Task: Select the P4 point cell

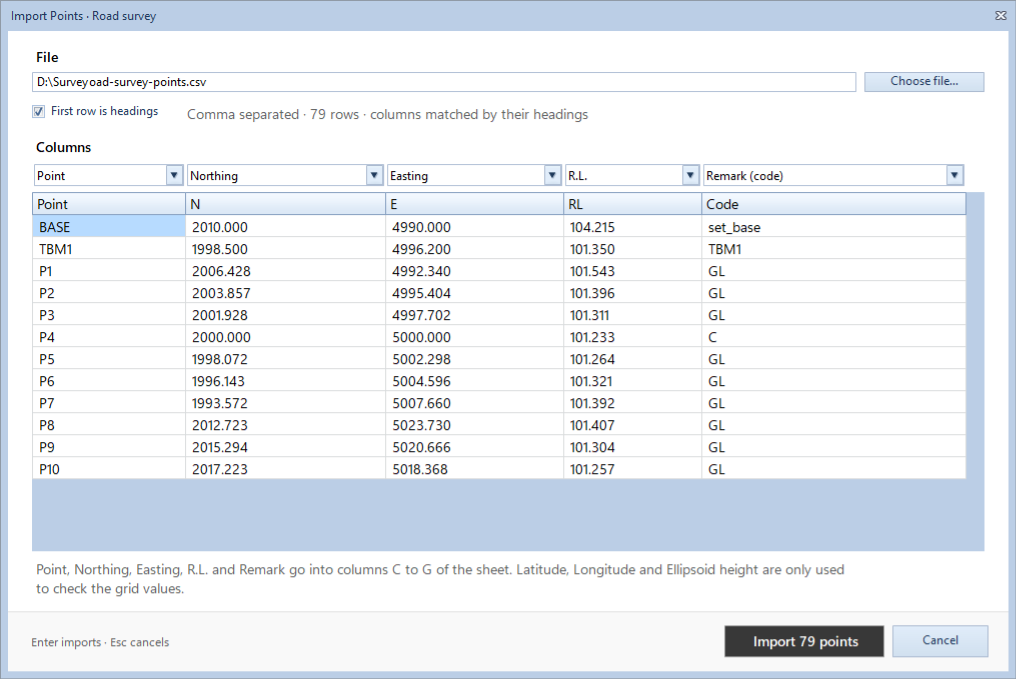Action: click(x=109, y=337)
